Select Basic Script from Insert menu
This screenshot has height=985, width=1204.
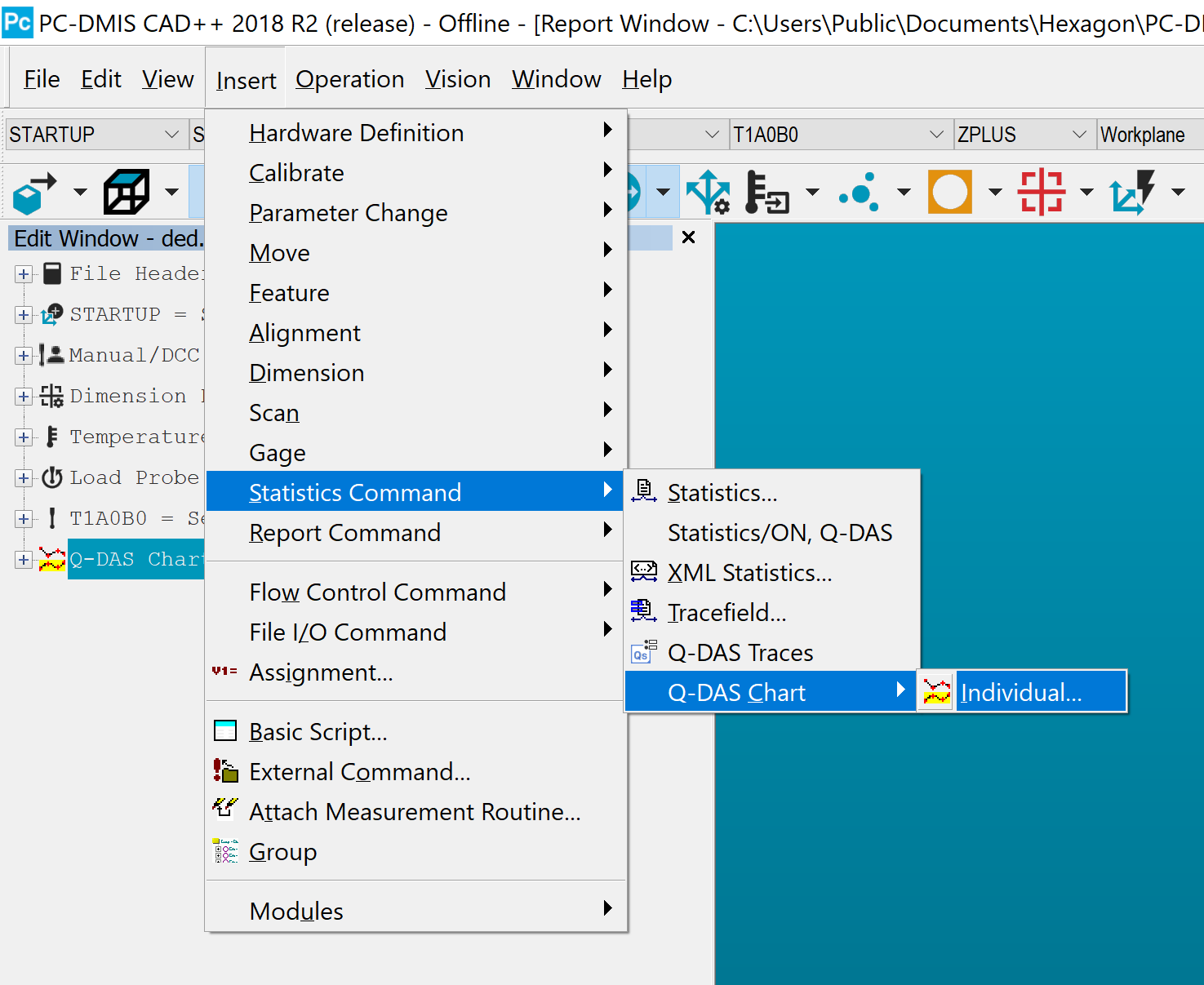coord(318,731)
